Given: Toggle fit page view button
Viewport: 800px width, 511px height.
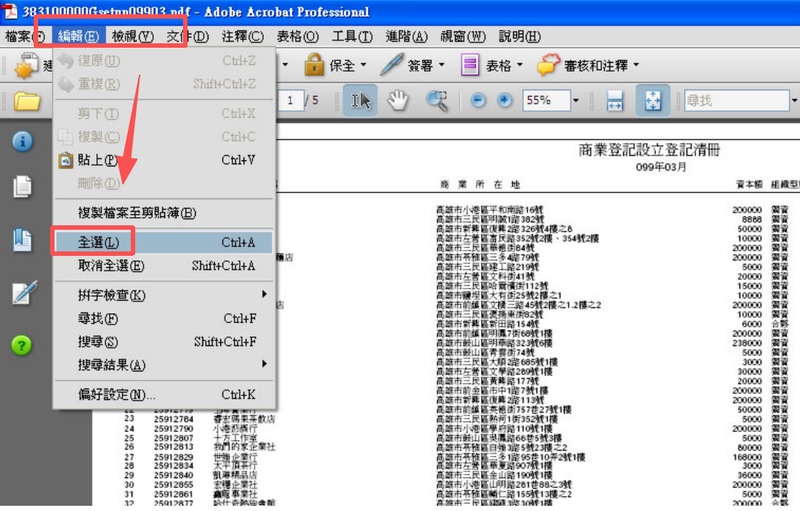Looking at the screenshot, I should tap(653, 100).
